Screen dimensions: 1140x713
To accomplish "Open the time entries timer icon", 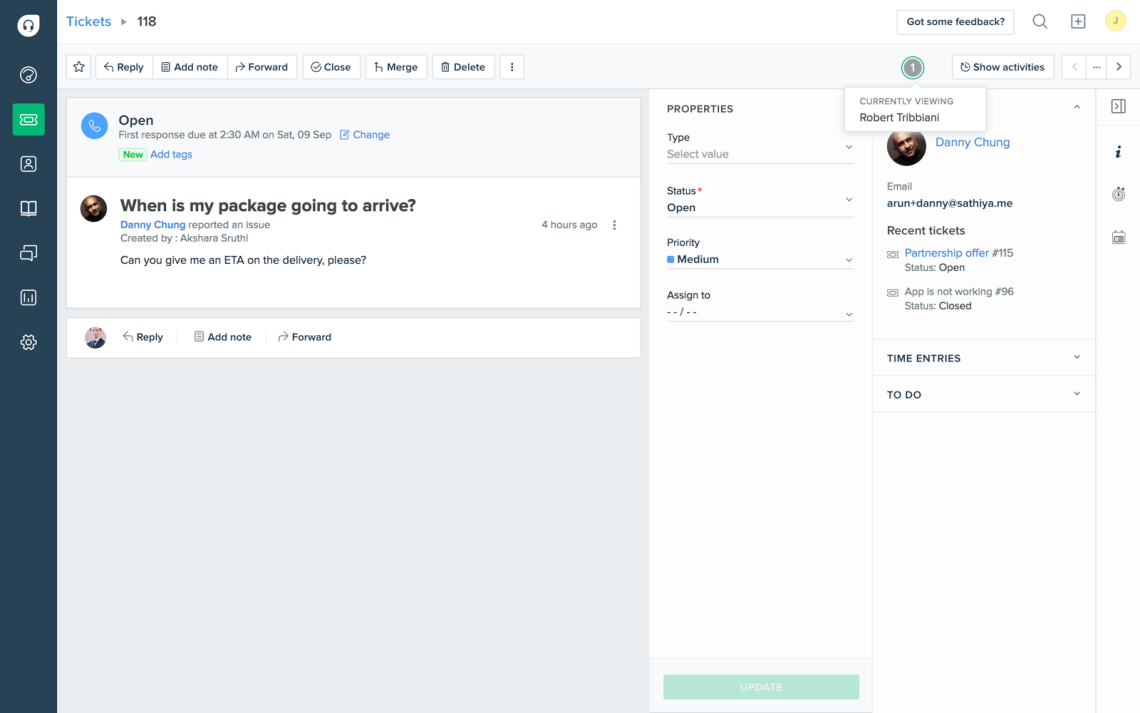I will click(1119, 194).
